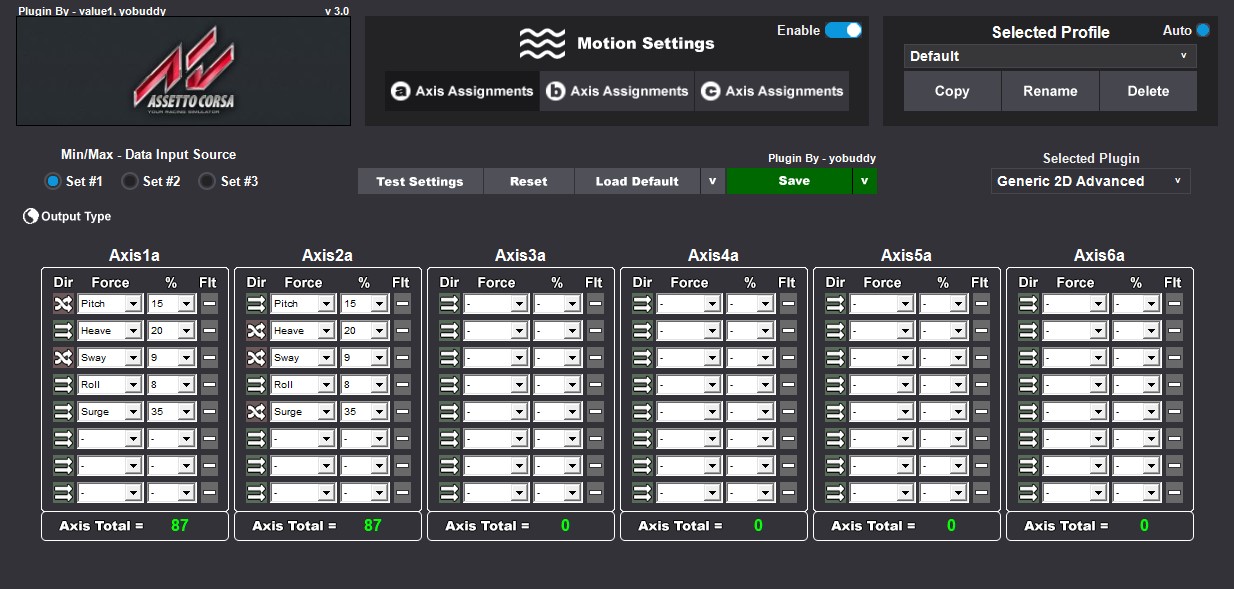Click direction arrow in Axis3a first row
Image resolution: width=1234 pixels, height=589 pixels.
pos(449,303)
